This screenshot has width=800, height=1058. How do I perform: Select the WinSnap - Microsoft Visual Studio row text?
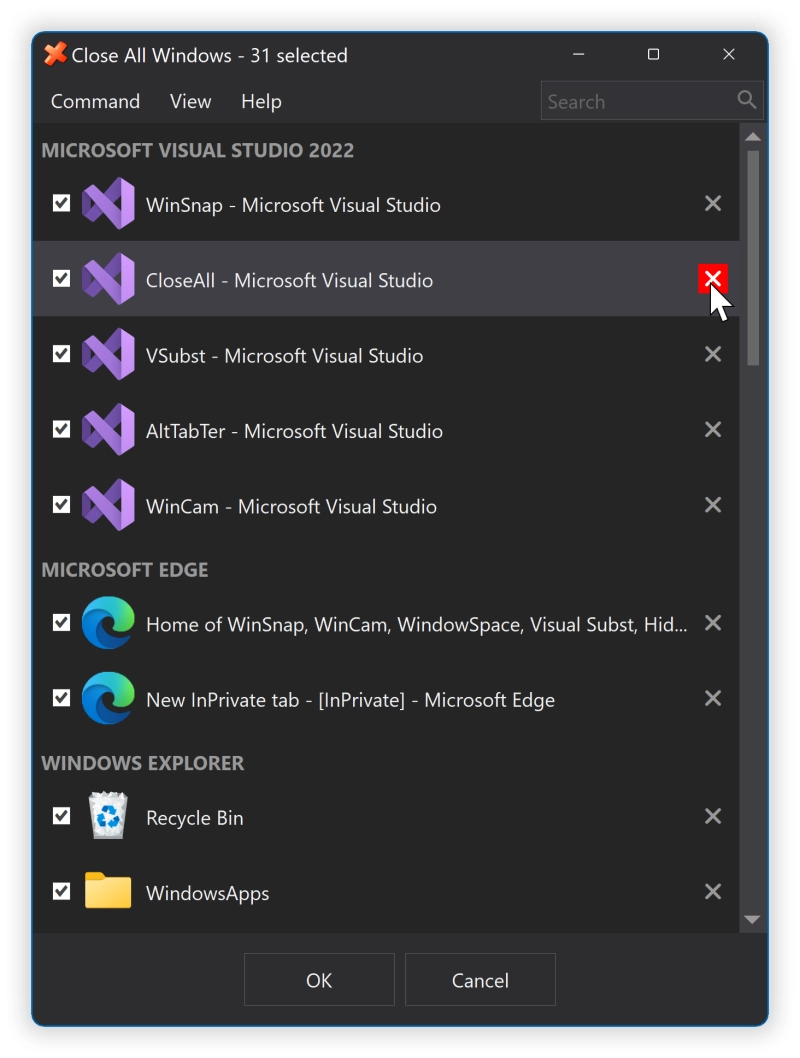(293, 205)
